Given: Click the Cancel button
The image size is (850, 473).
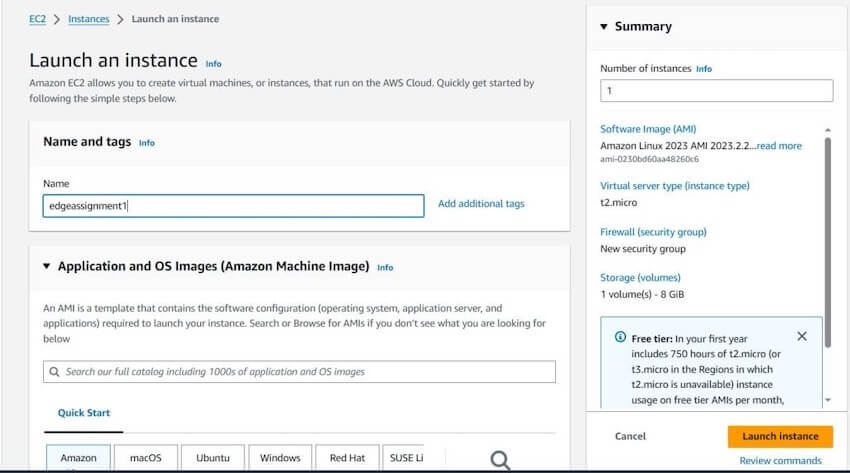Looking at the screenshot, I should coord(630,436).
